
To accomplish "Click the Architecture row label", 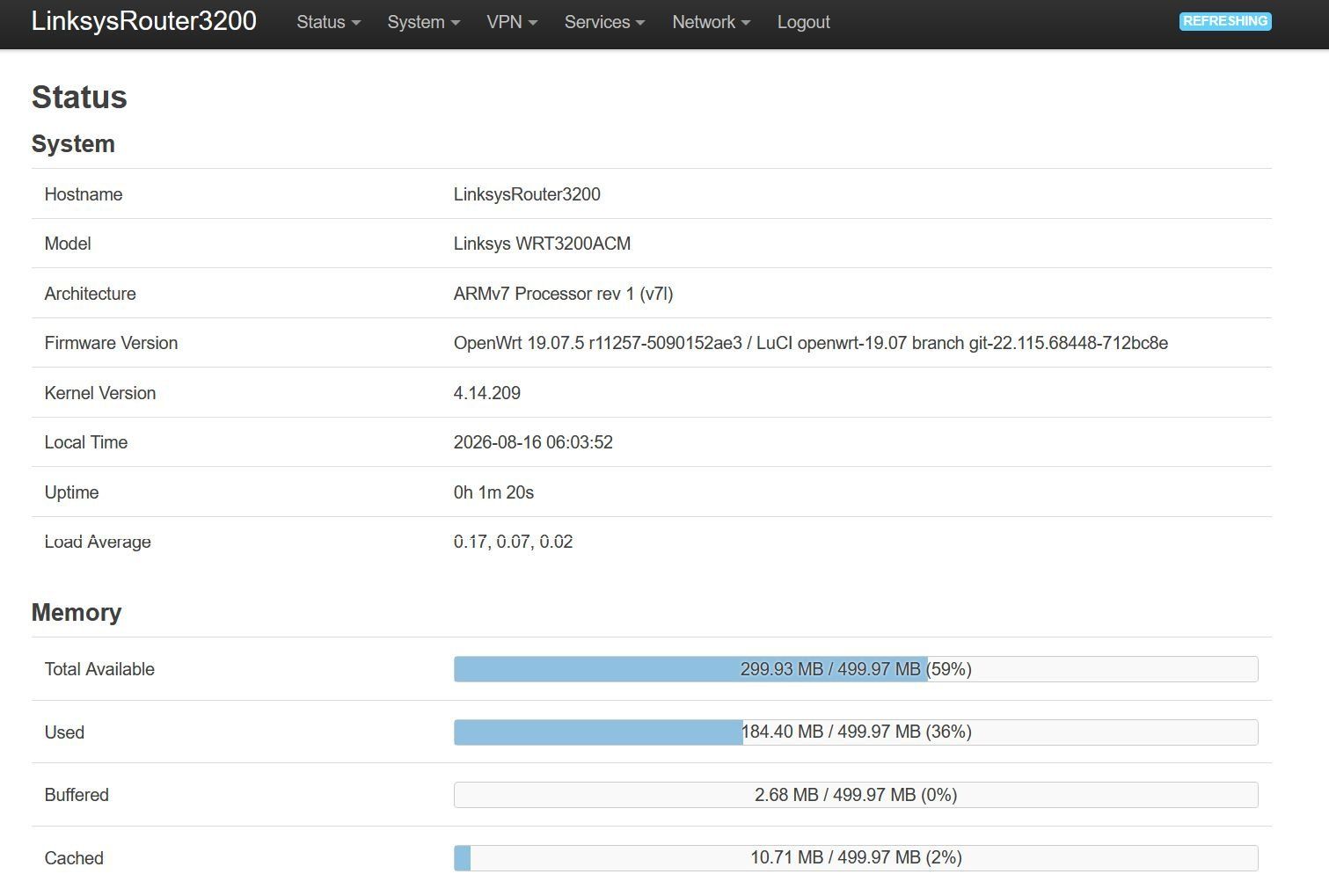I will 90,294.
